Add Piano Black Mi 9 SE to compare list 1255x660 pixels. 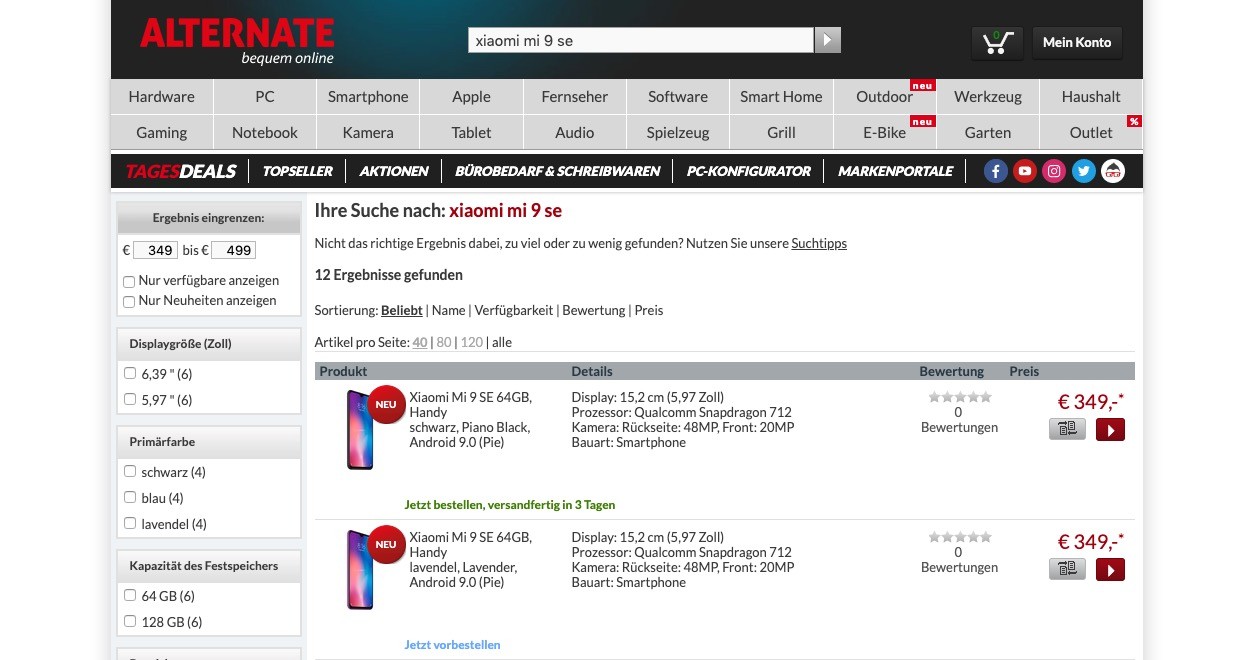tap(1067, 429)
